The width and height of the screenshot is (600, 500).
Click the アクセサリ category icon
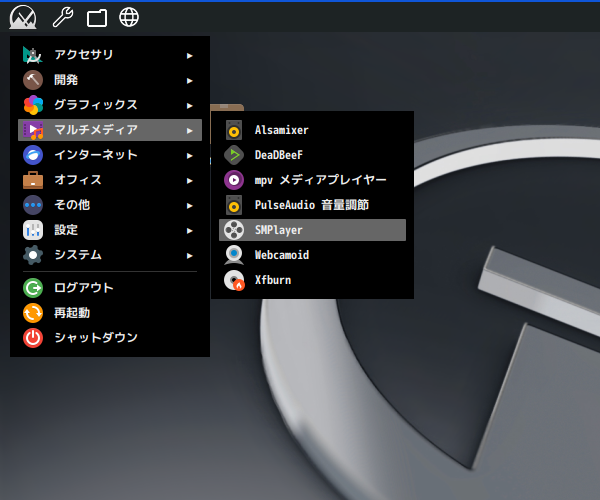click(x=33, y=55)
